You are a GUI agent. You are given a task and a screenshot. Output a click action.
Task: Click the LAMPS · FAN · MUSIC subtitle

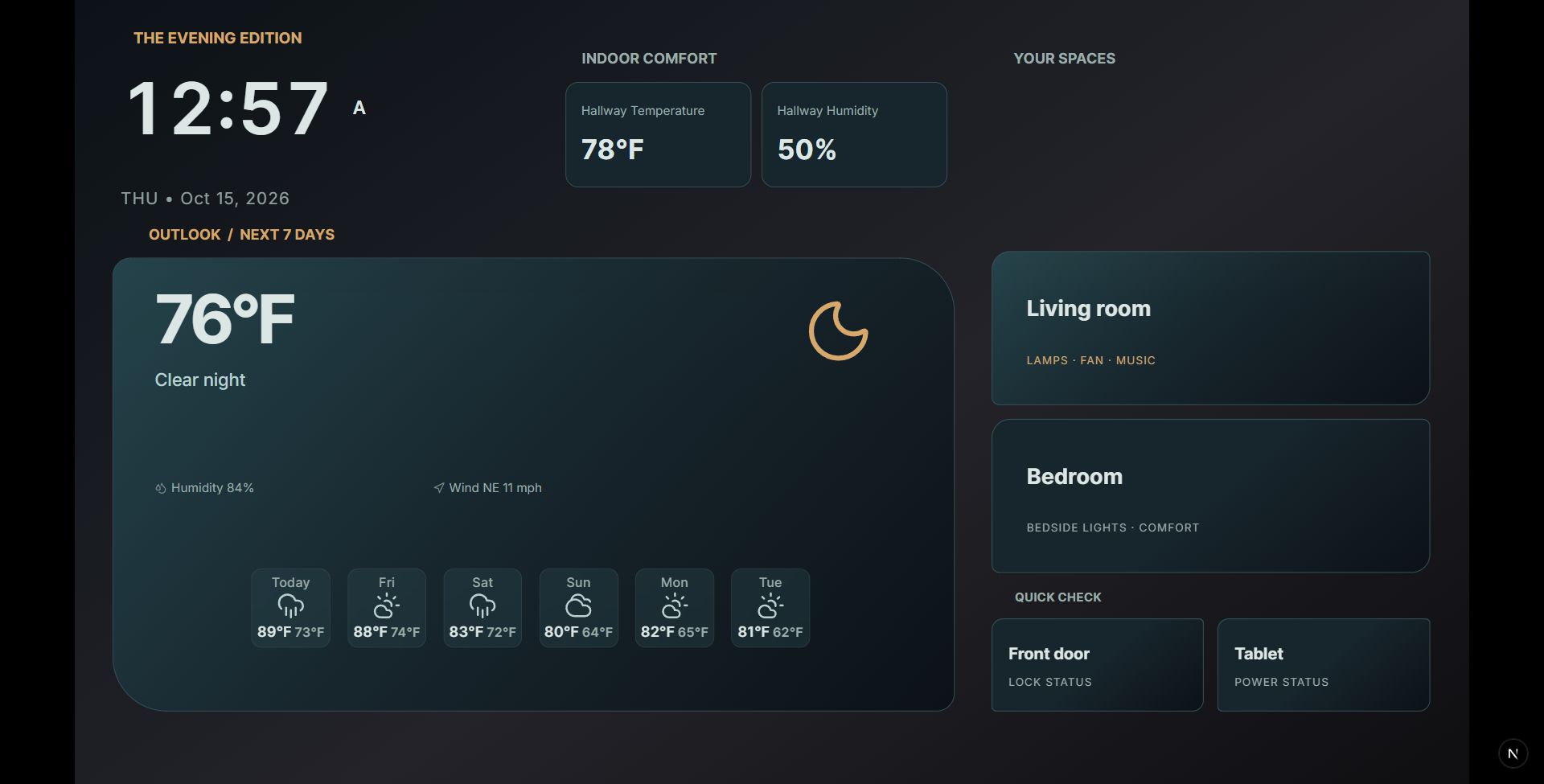[x=1091, y=360]
